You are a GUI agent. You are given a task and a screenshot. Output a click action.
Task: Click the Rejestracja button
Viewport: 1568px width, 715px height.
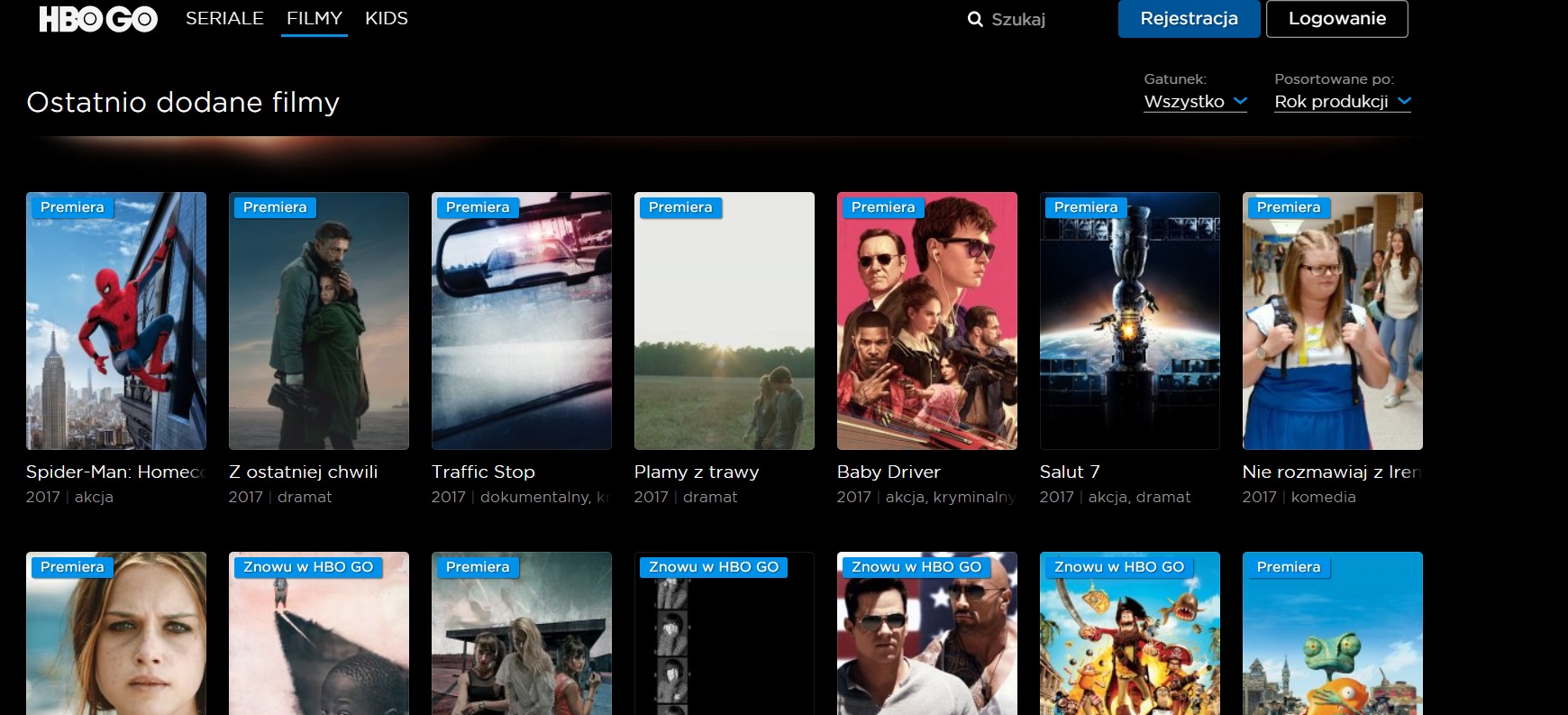[x=1189, y=19]
